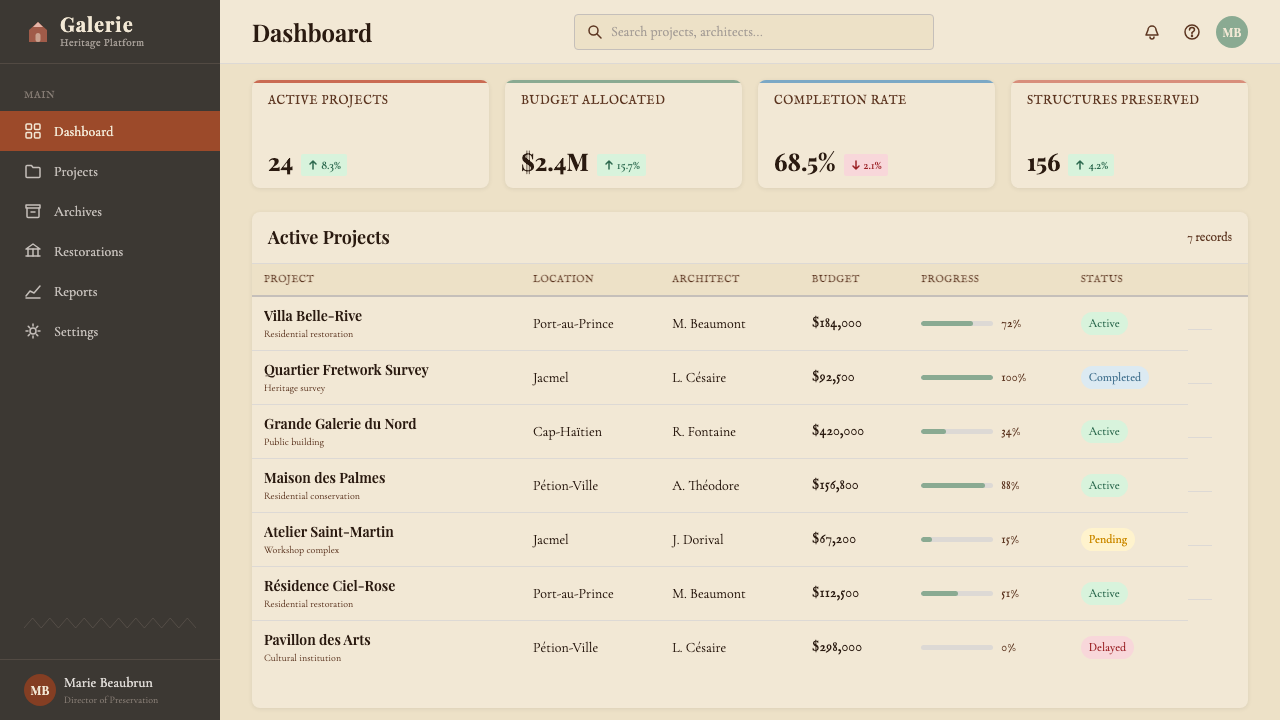The height and width of the screenshot is (720, 1280).
Task: Sort by the Budget column header
Action: (x=835, y=279)
